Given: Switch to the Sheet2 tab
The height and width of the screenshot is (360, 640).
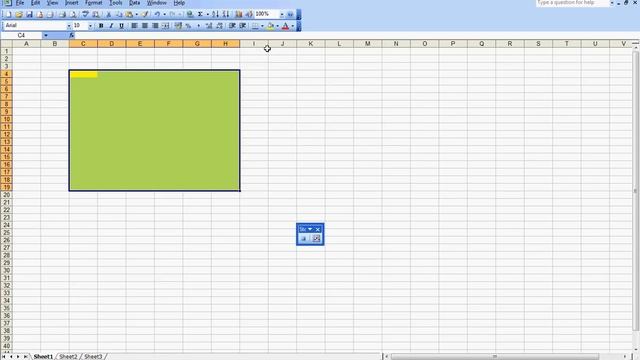Looking at the screenshot, I should 68,357.
